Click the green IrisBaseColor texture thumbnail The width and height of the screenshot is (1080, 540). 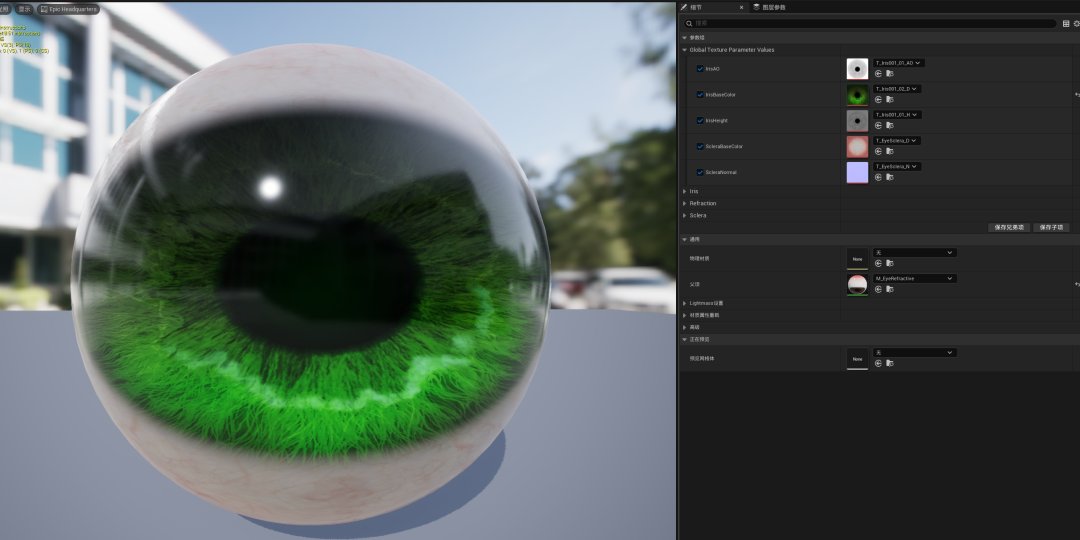pos(858,94)
